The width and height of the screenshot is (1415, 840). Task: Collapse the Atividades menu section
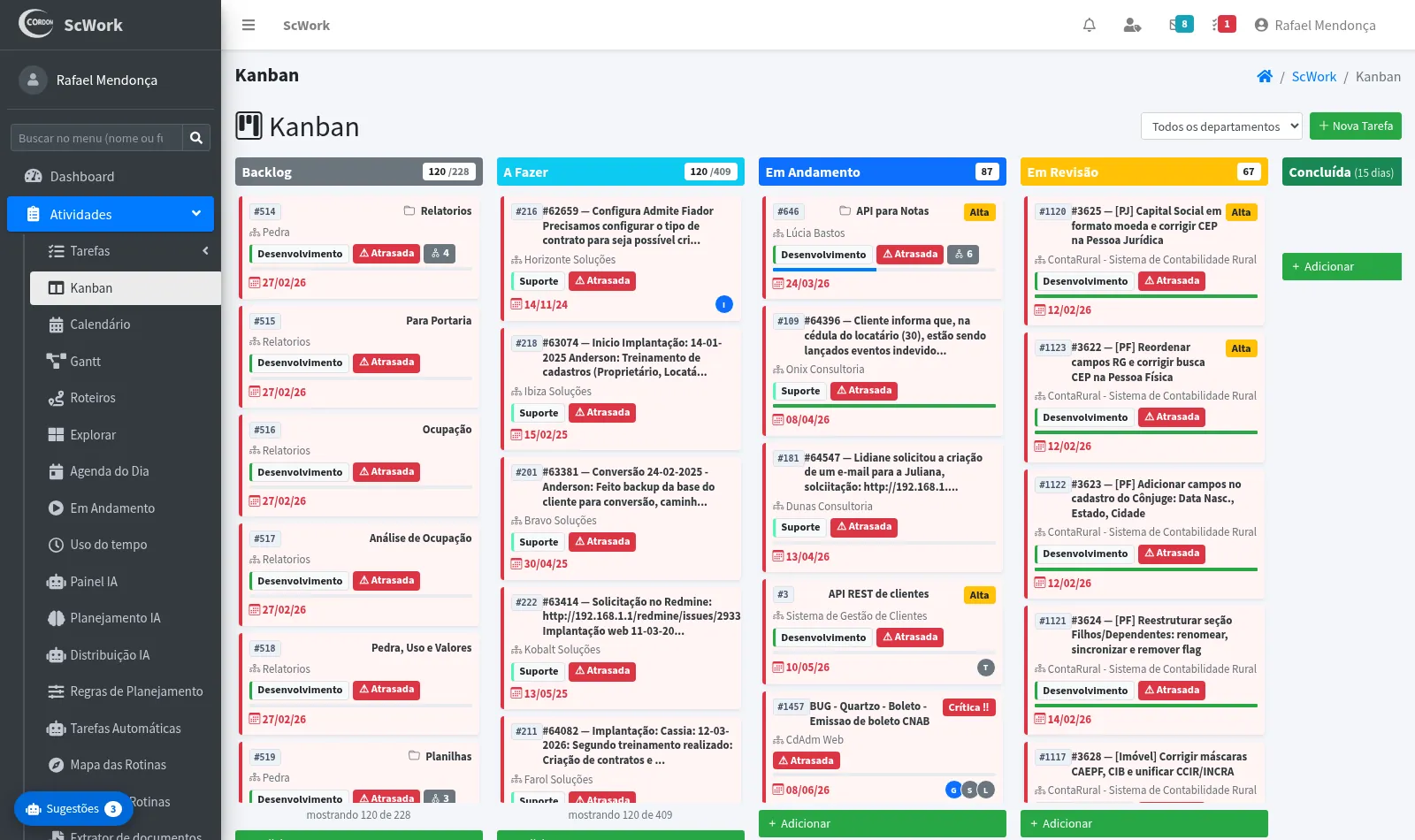tap(111, 214)
